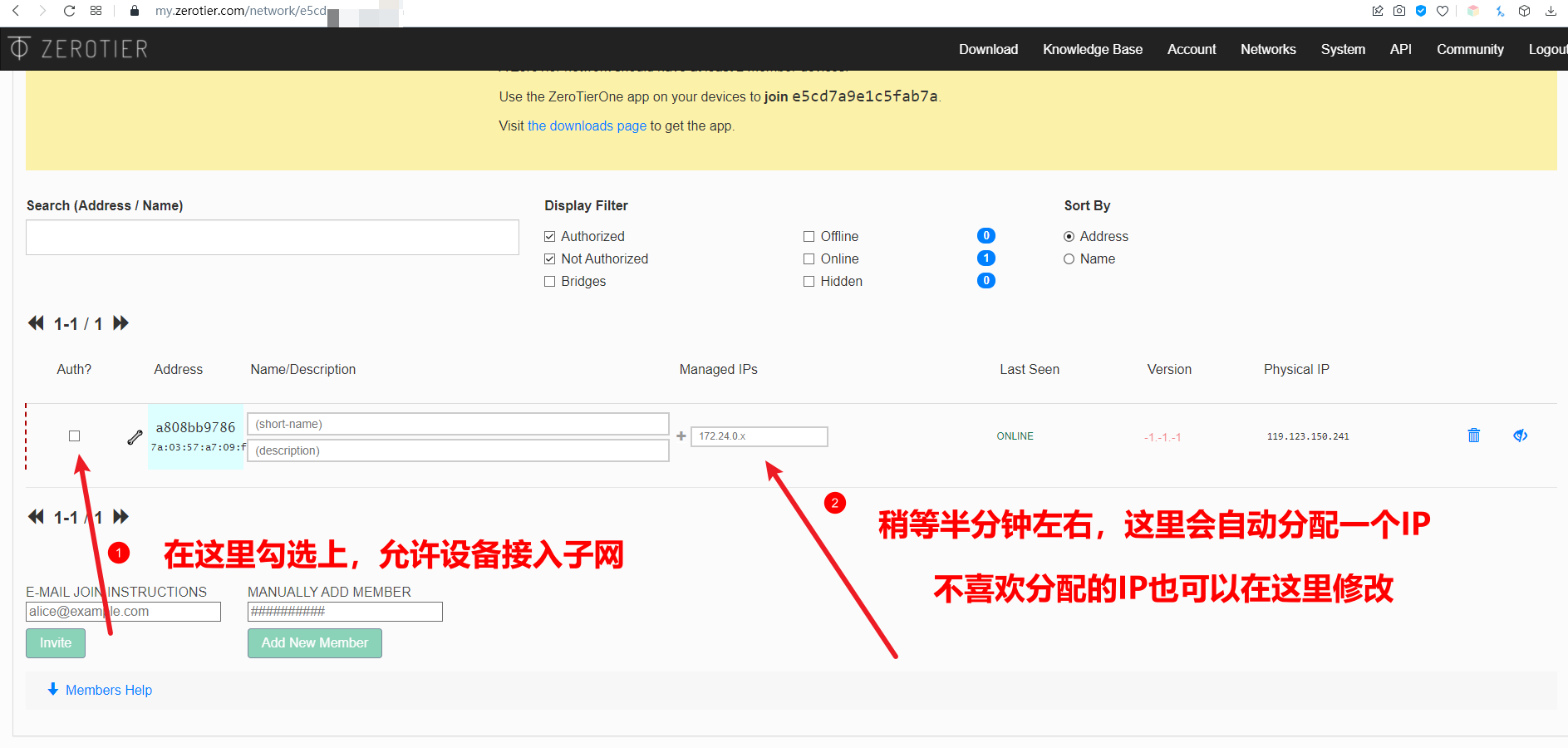Click the member search field
1568x748 pixels.
[273, 238]
